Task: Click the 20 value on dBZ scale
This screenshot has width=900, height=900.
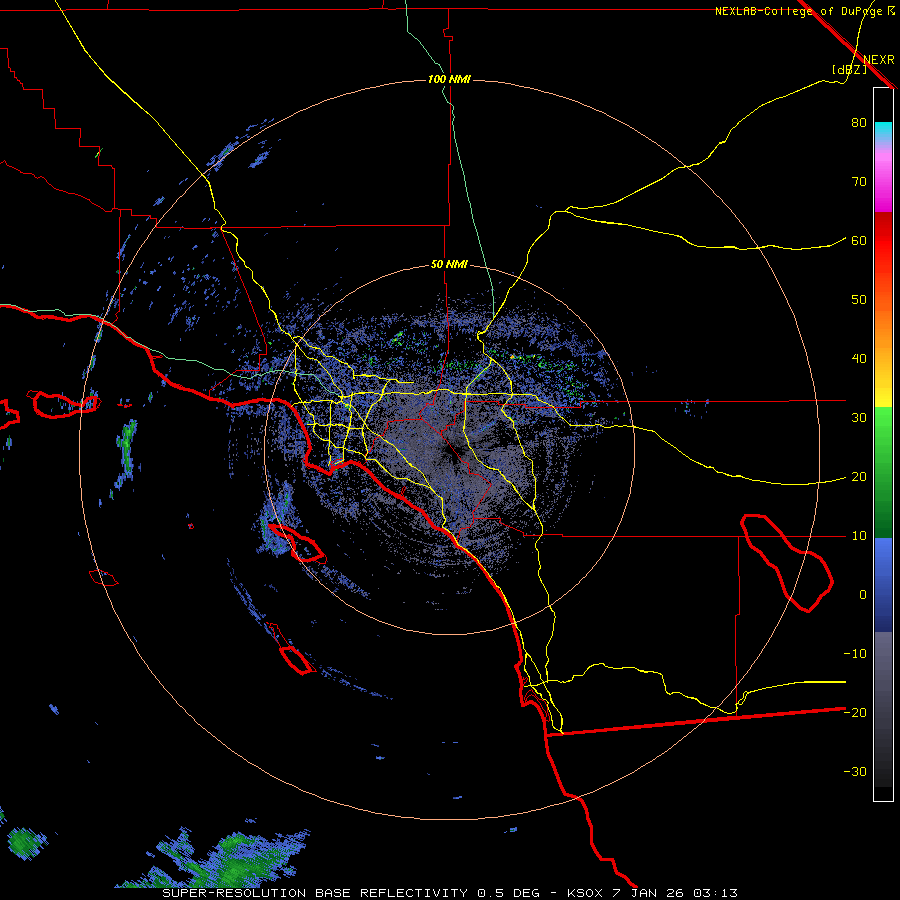Action: pos(859,477)
